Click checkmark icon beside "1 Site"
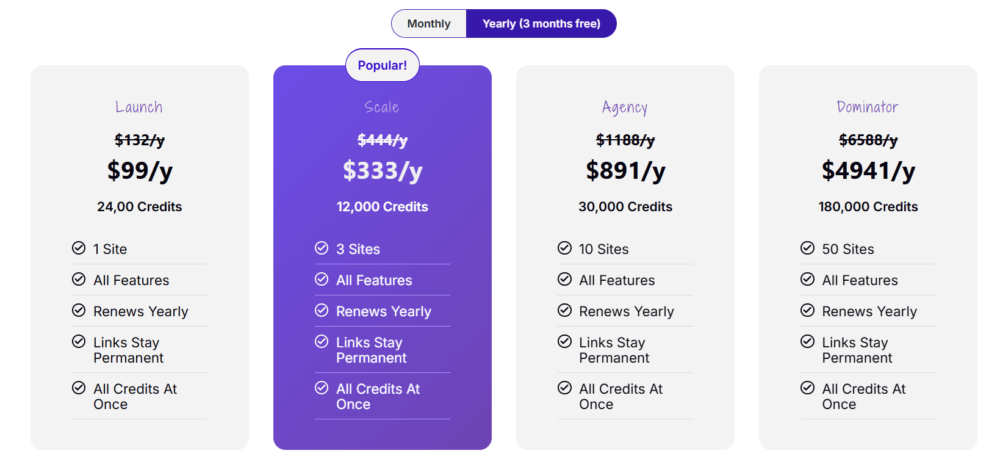 79,248
